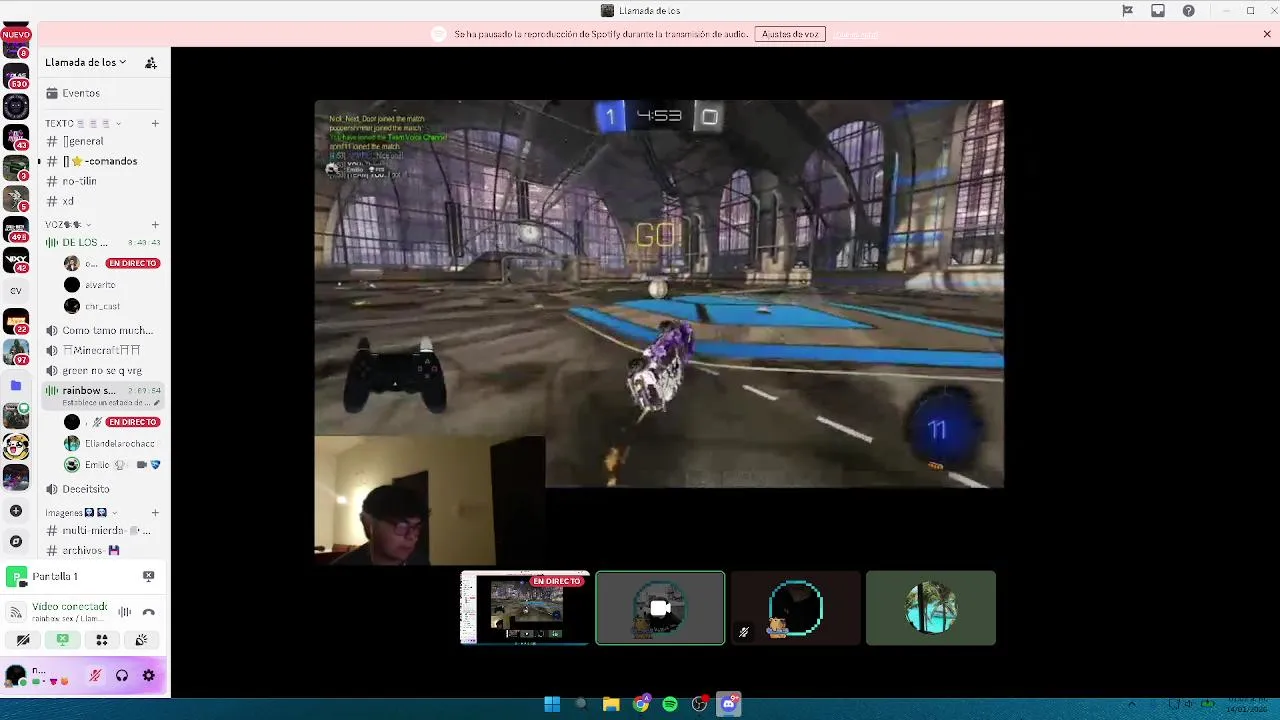This screenshot has width=1280, height=720.
Task: Open Discord taskbar icon
Action: click(729, 704)
